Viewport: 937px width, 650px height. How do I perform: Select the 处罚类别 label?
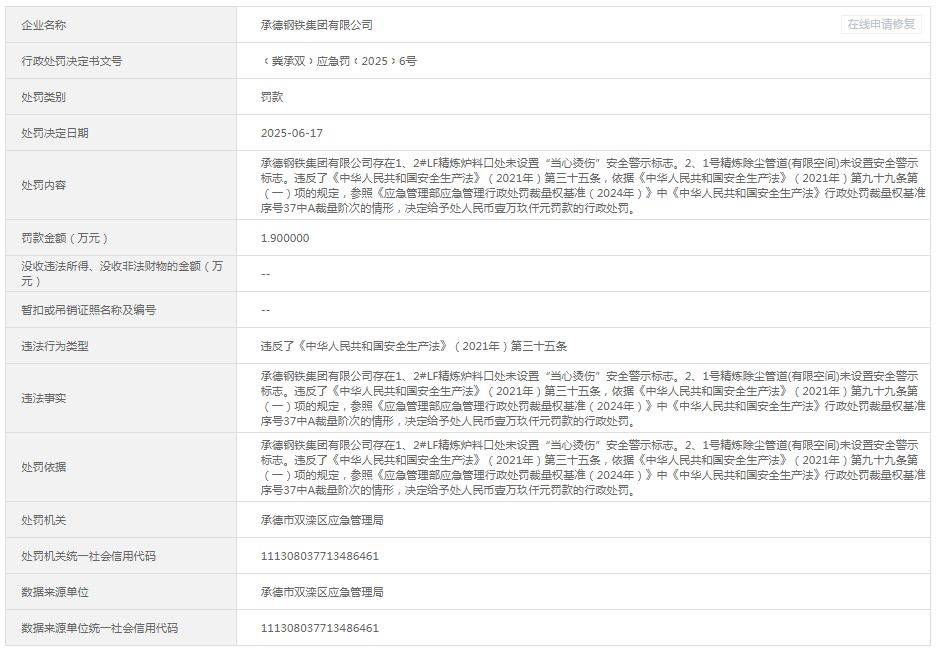(x=44, y=97)
